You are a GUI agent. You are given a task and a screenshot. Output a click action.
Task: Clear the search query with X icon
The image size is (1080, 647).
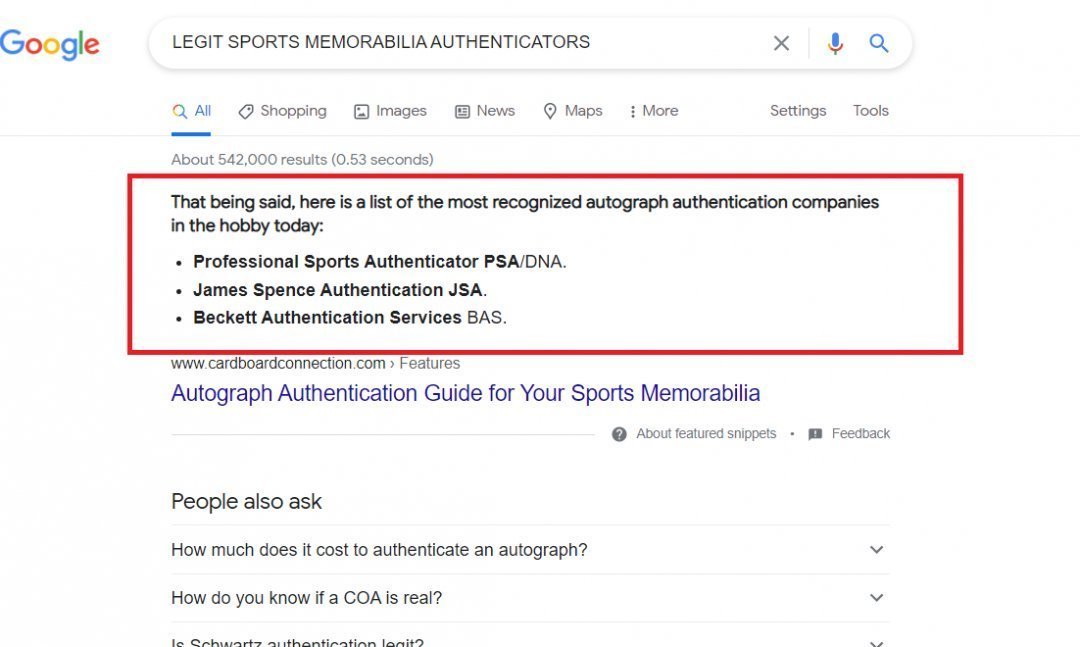point(781,43)
